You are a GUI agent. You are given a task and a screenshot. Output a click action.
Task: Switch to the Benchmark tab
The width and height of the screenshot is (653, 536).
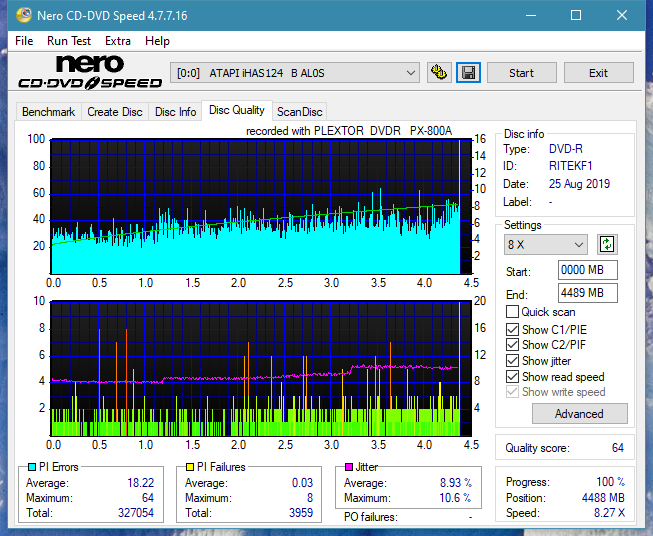coord(49,112)
